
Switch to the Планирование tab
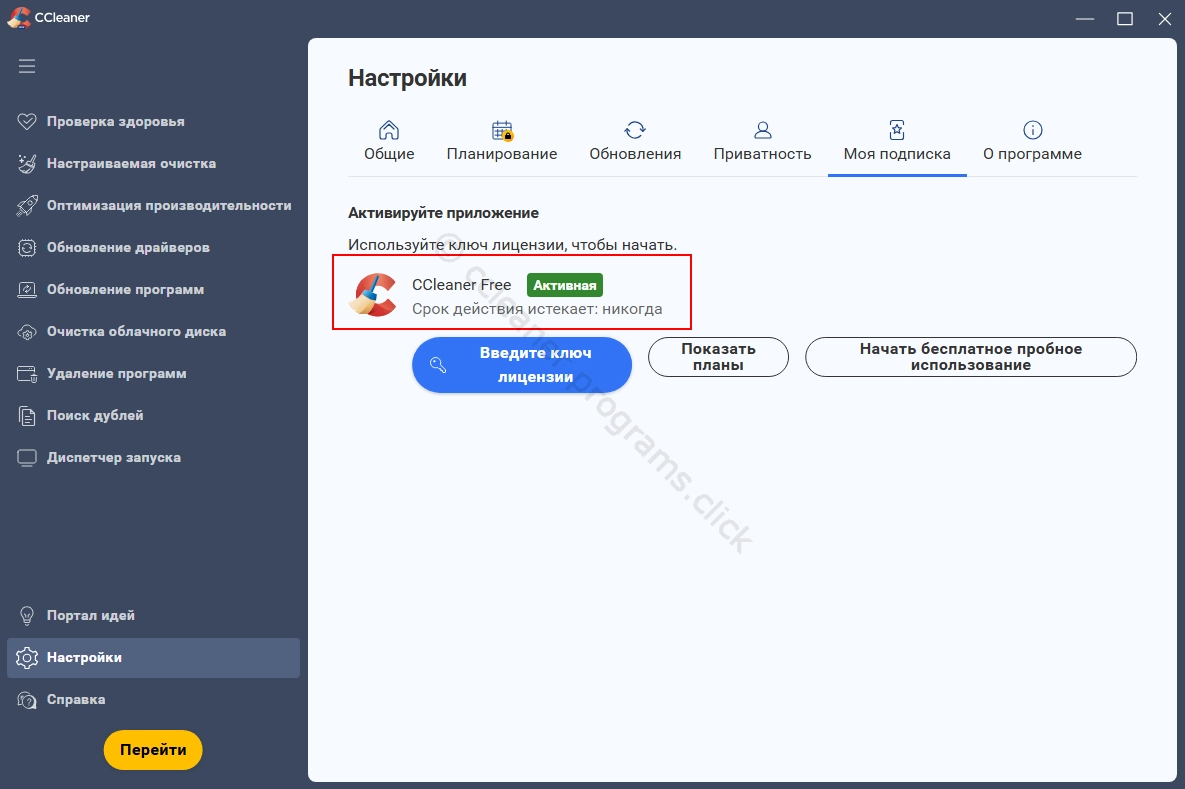(x=502, y=142)
